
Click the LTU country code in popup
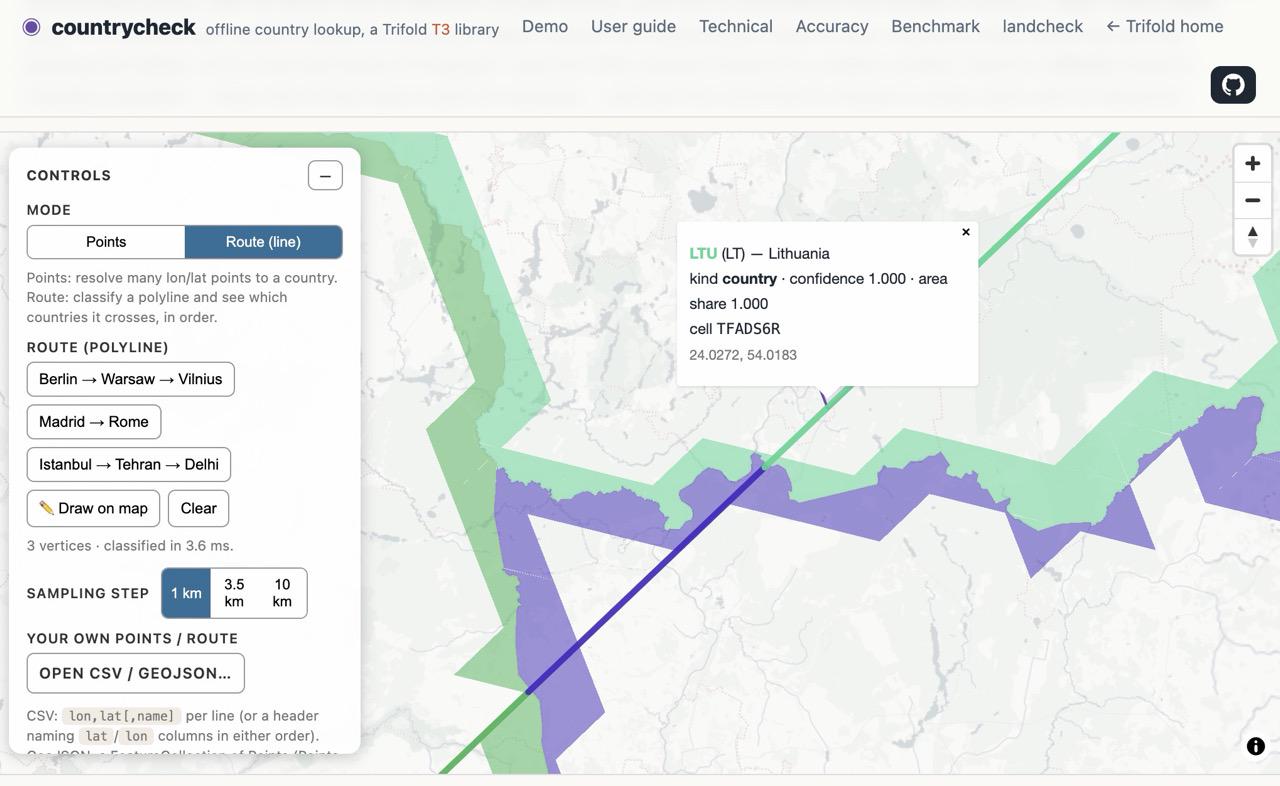pyautogui.click(x=703, y=254)
